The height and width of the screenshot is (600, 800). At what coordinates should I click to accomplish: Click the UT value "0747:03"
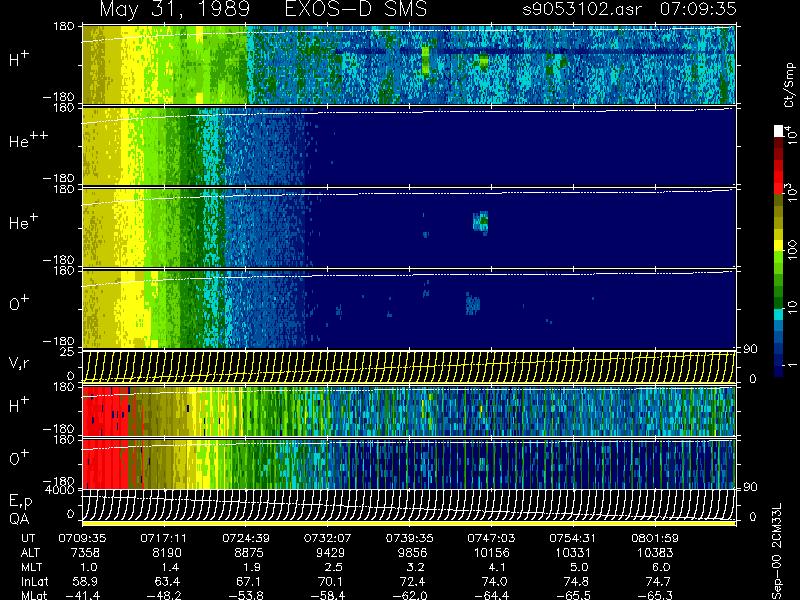491,538
